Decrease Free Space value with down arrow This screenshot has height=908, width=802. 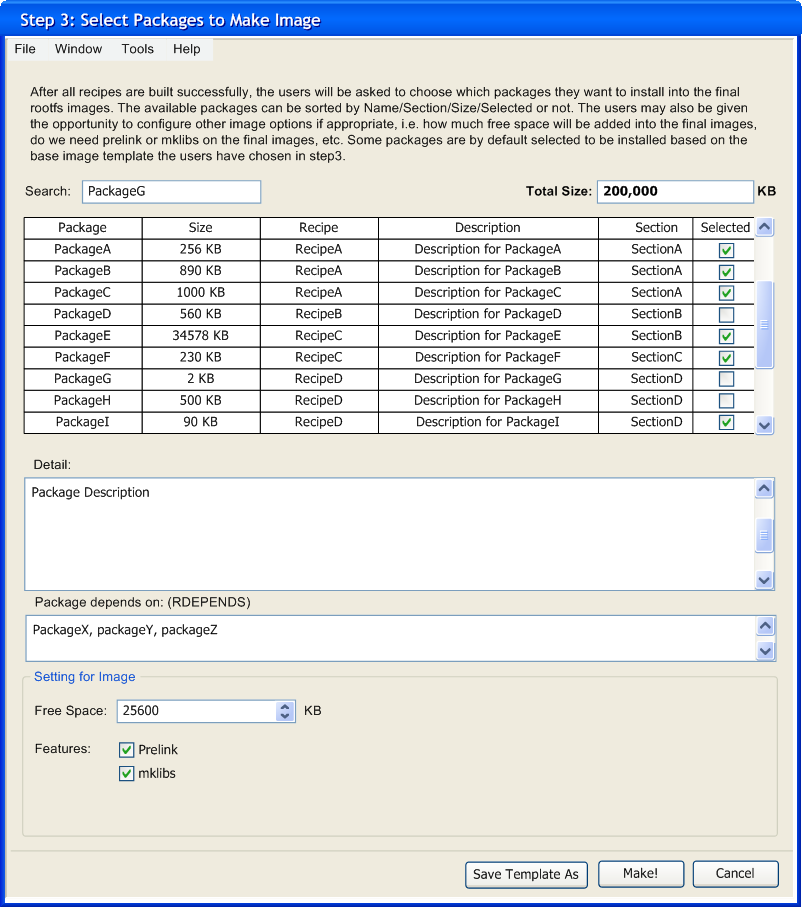coord(285,716)
